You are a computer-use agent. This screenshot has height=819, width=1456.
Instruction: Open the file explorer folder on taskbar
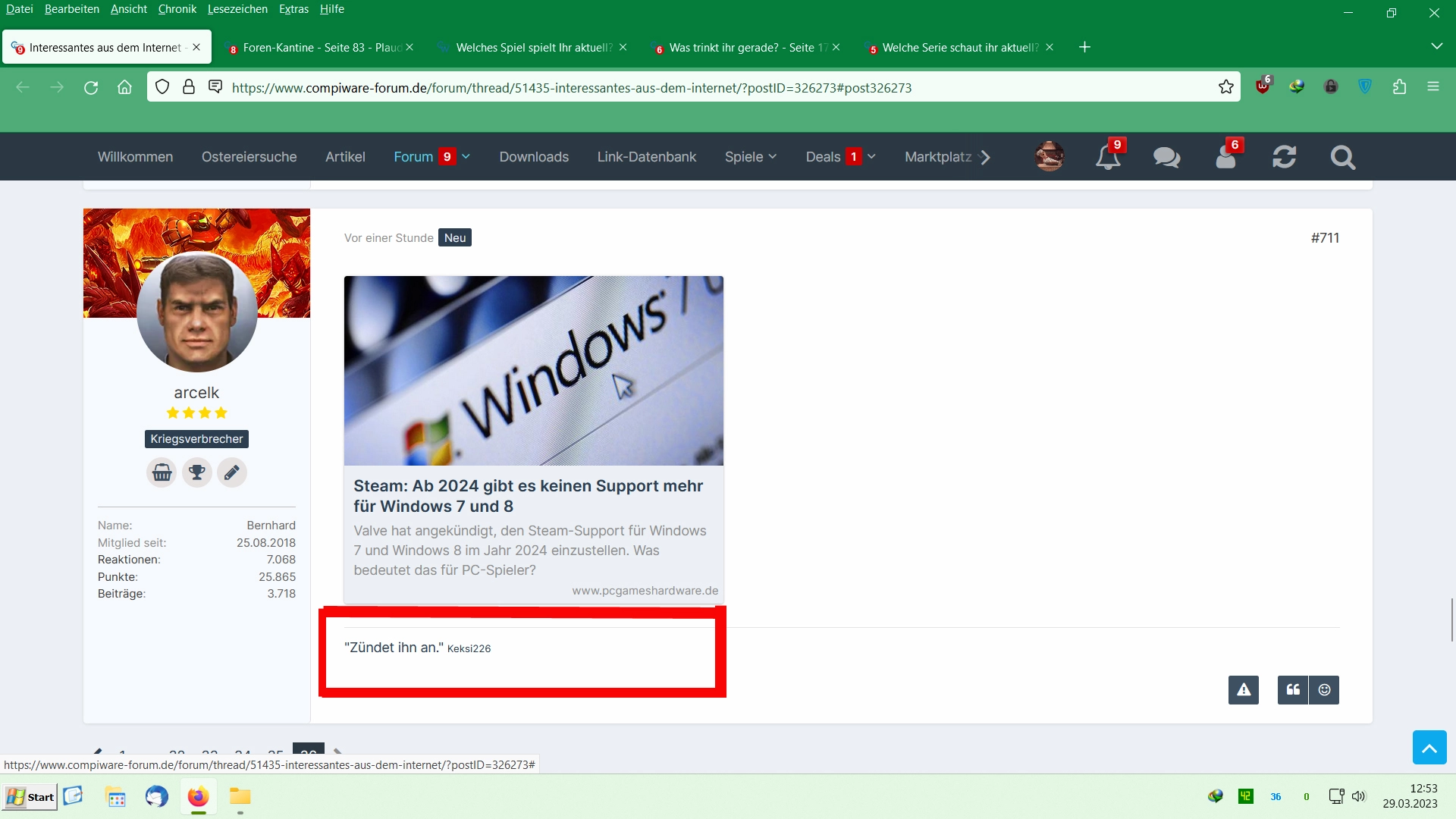coord(240,797)
